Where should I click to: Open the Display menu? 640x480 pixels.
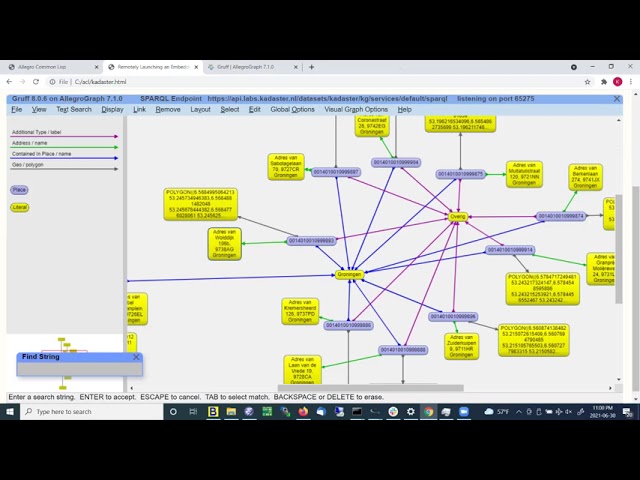(x=113, y=109)
